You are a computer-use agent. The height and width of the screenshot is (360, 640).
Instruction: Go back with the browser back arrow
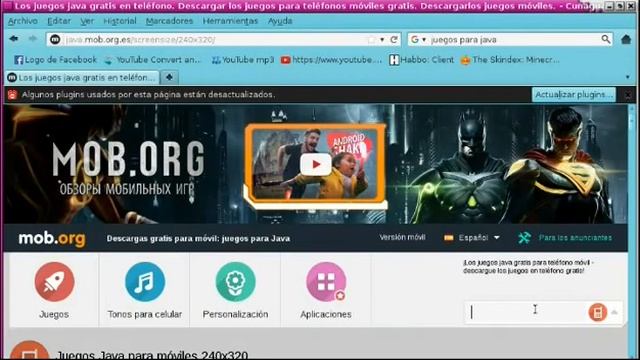click(x=13, y=39)
